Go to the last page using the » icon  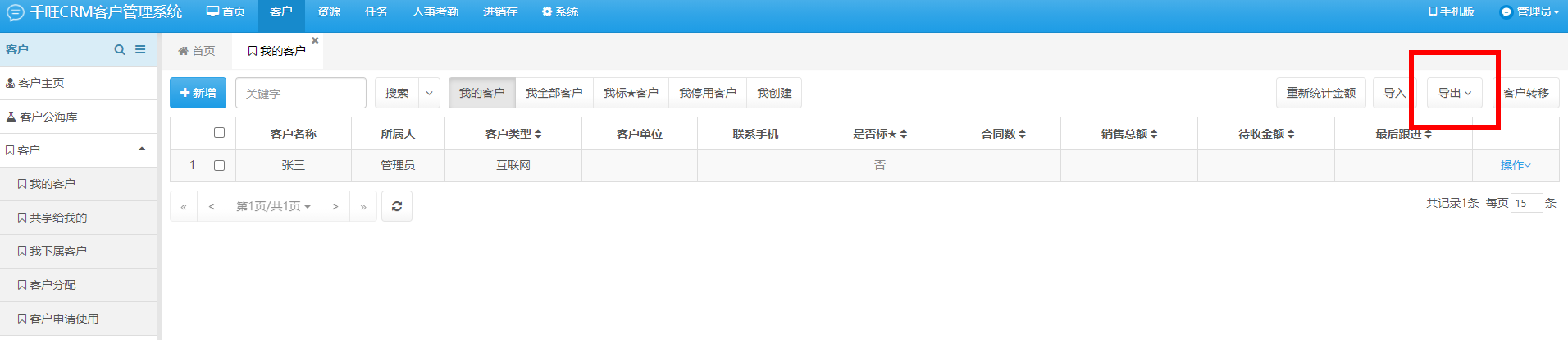point(363,206)
